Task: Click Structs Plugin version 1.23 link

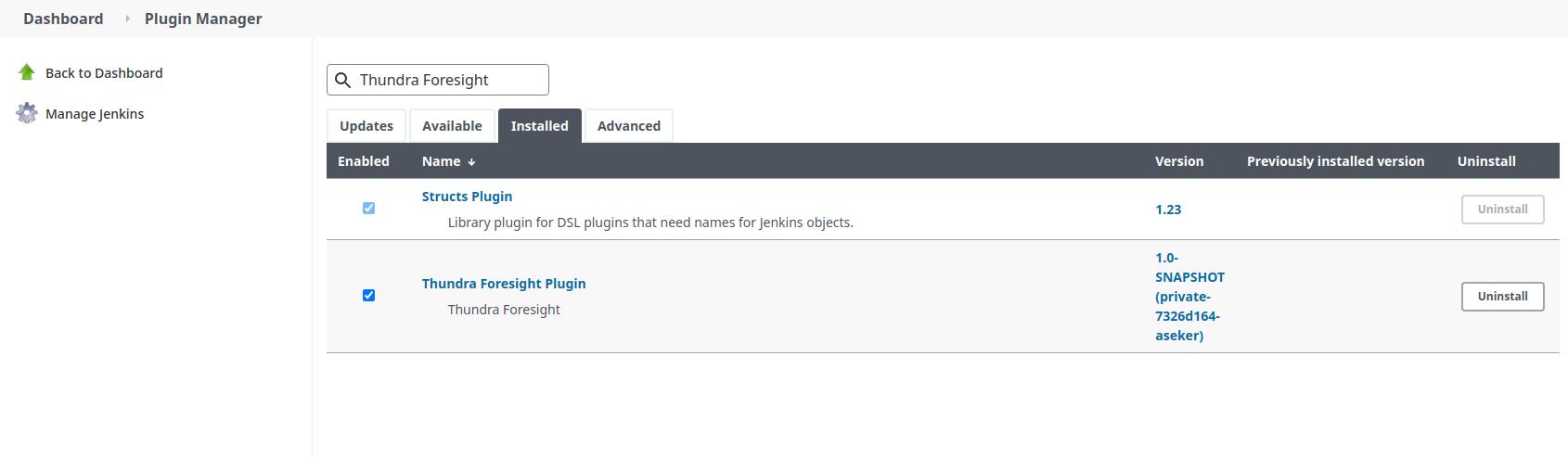Action: 1168,210
